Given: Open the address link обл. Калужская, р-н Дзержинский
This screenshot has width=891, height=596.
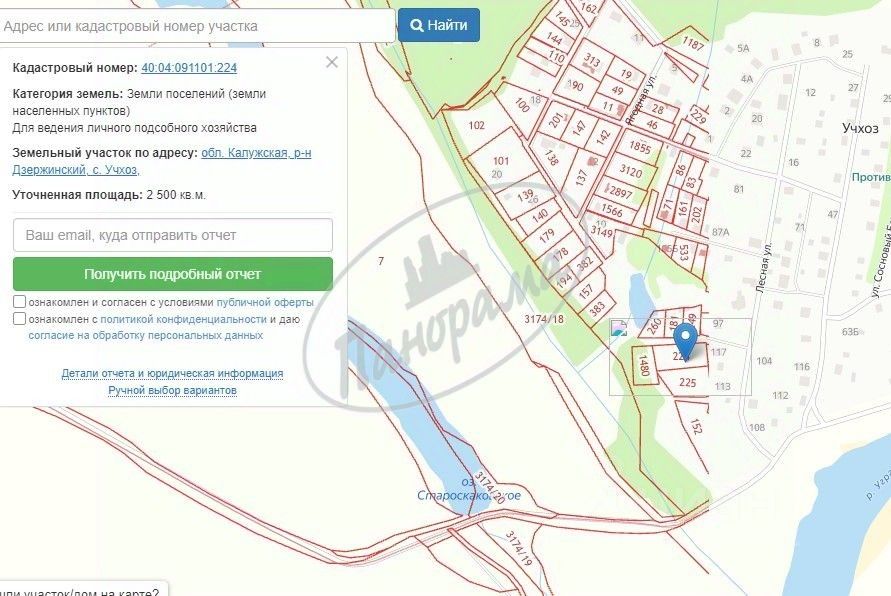Looking at the screenshot, I should (x=162, y=161).
